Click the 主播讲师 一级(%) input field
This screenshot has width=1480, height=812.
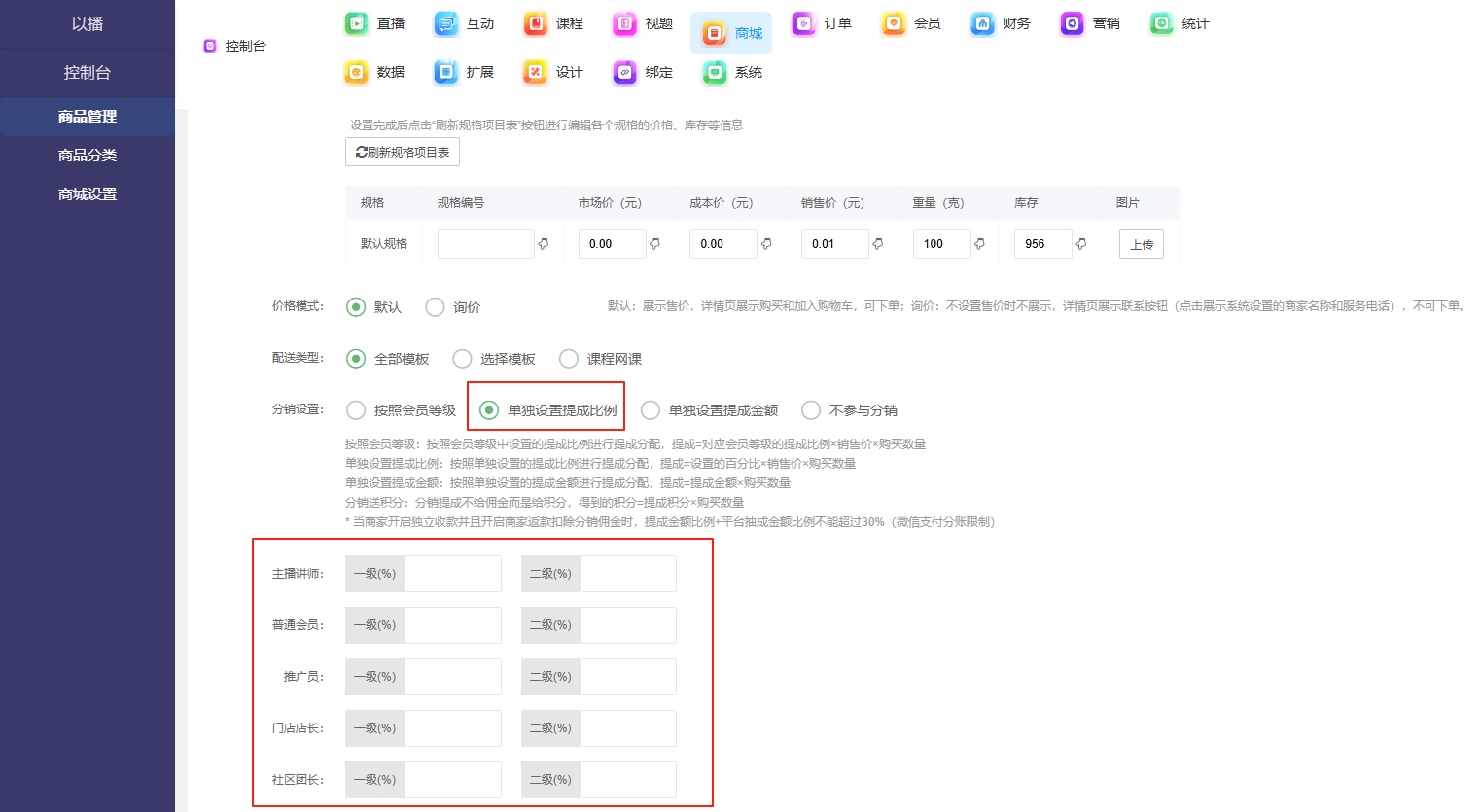click(x=452, y=574)
